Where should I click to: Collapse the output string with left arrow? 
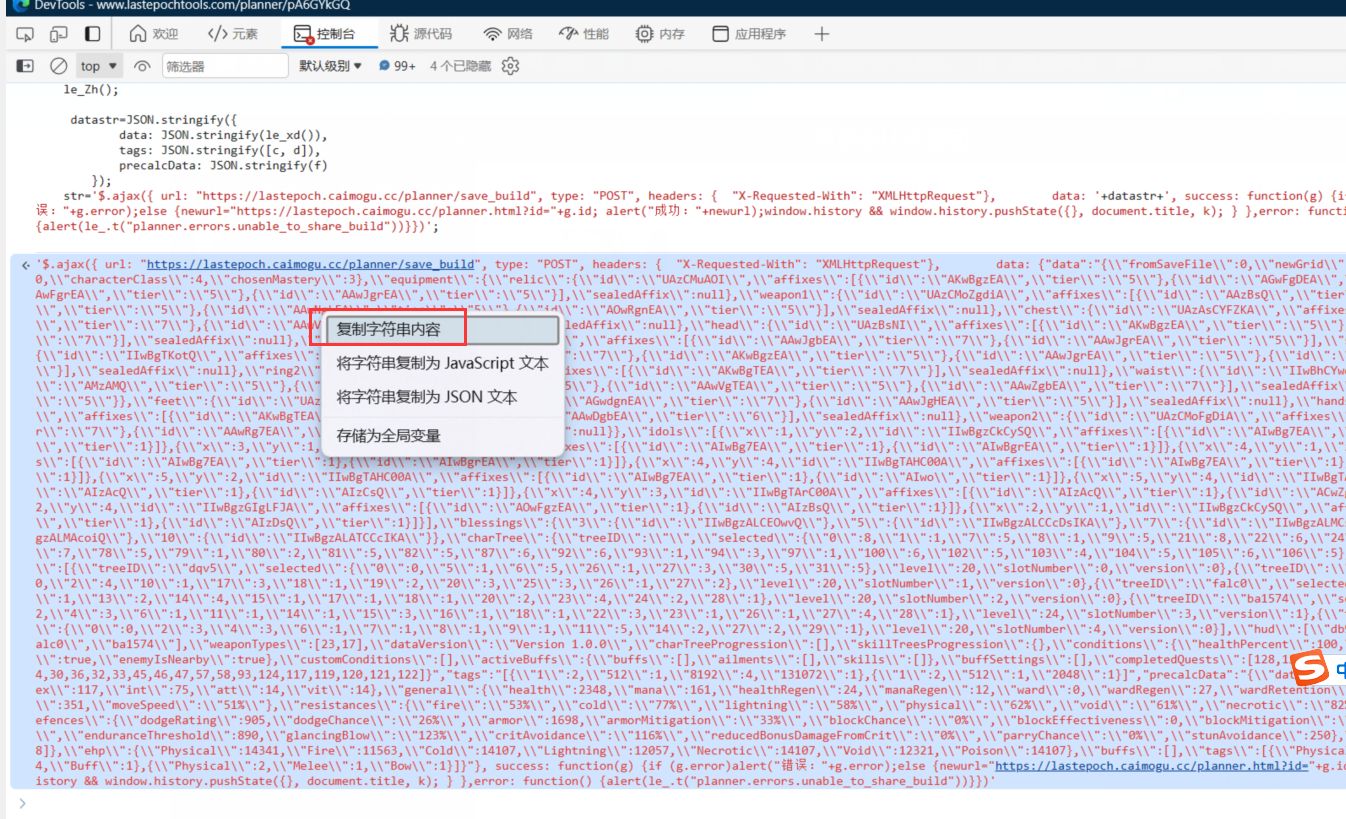click(x=25, y=265)
